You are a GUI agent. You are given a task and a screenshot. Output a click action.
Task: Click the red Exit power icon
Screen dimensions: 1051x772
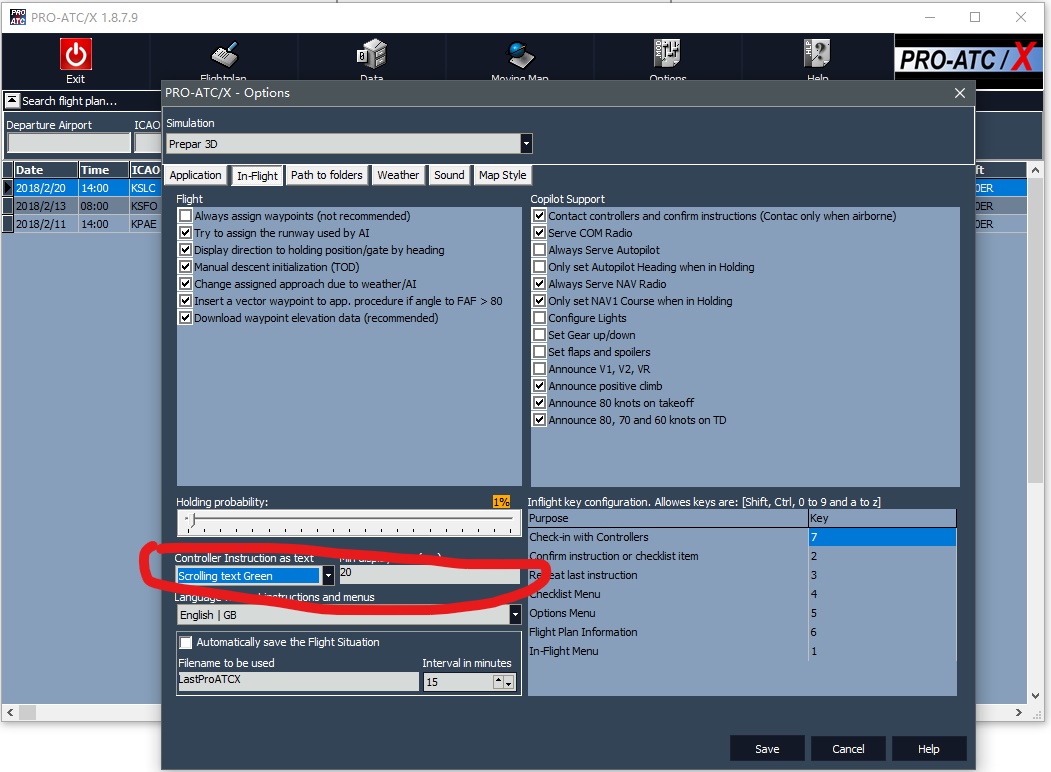coord(75,54)
